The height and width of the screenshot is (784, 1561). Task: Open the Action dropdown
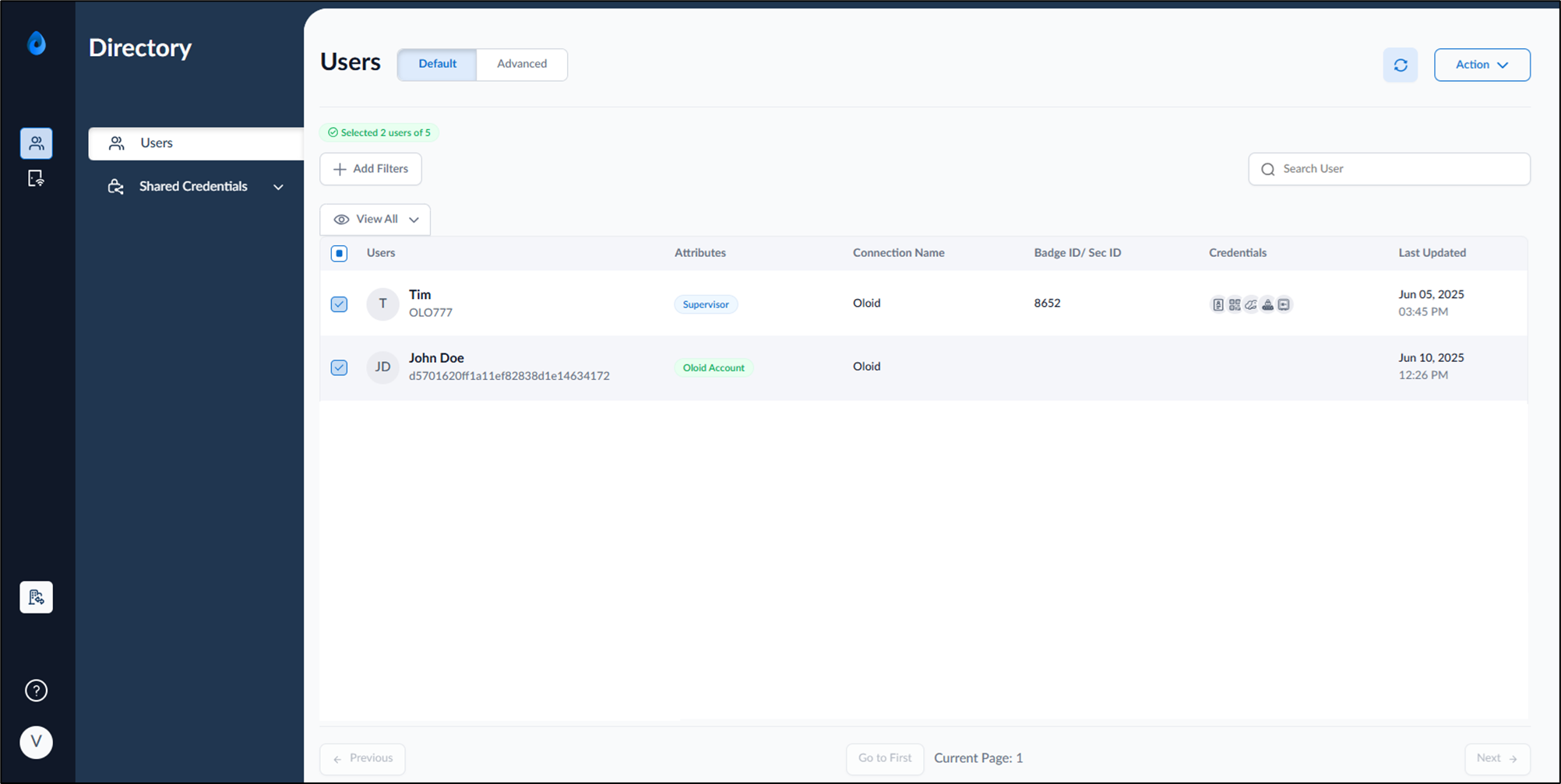pos(1482,65)
